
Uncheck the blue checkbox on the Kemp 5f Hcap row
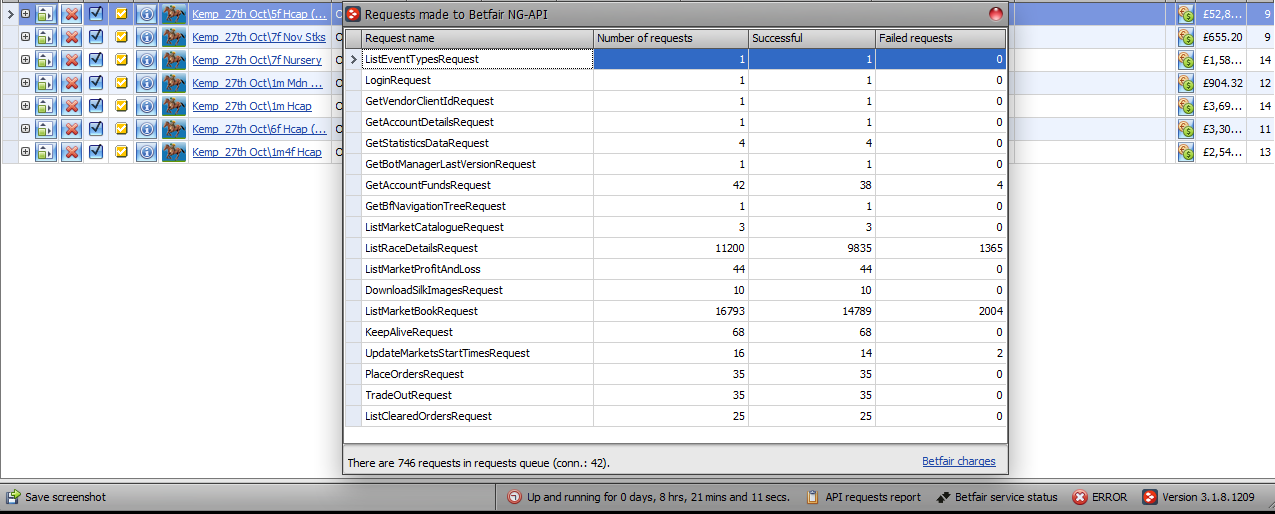pyautogui.click(x=96, y=14)
